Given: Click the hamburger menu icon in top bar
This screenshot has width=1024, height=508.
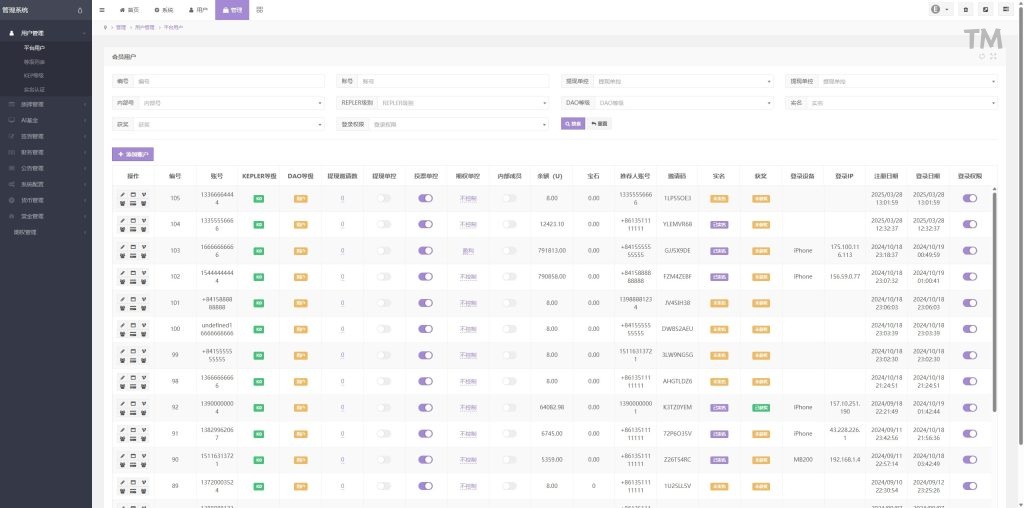Looking at the screenshot, I should 102,9.
